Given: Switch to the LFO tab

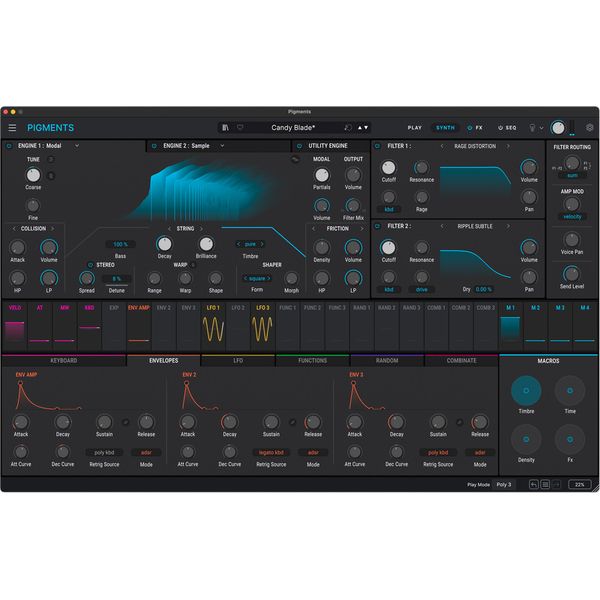Looking at the screenshot, I should click(237, 360).
